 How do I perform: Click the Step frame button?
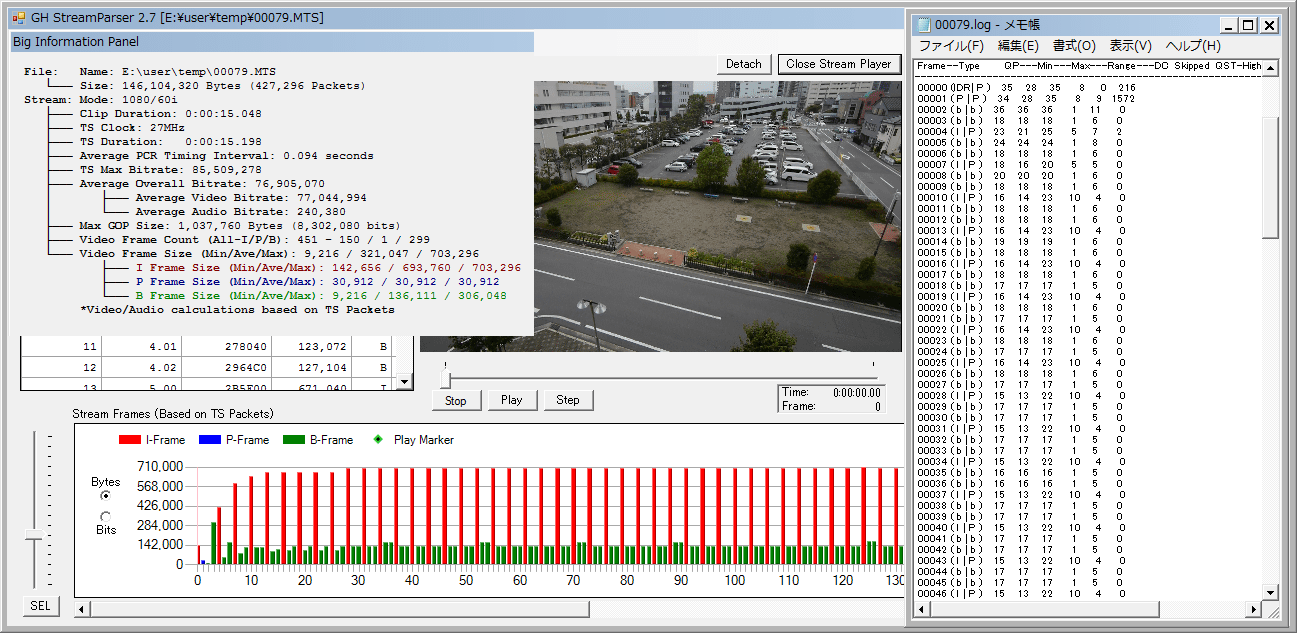567,400
